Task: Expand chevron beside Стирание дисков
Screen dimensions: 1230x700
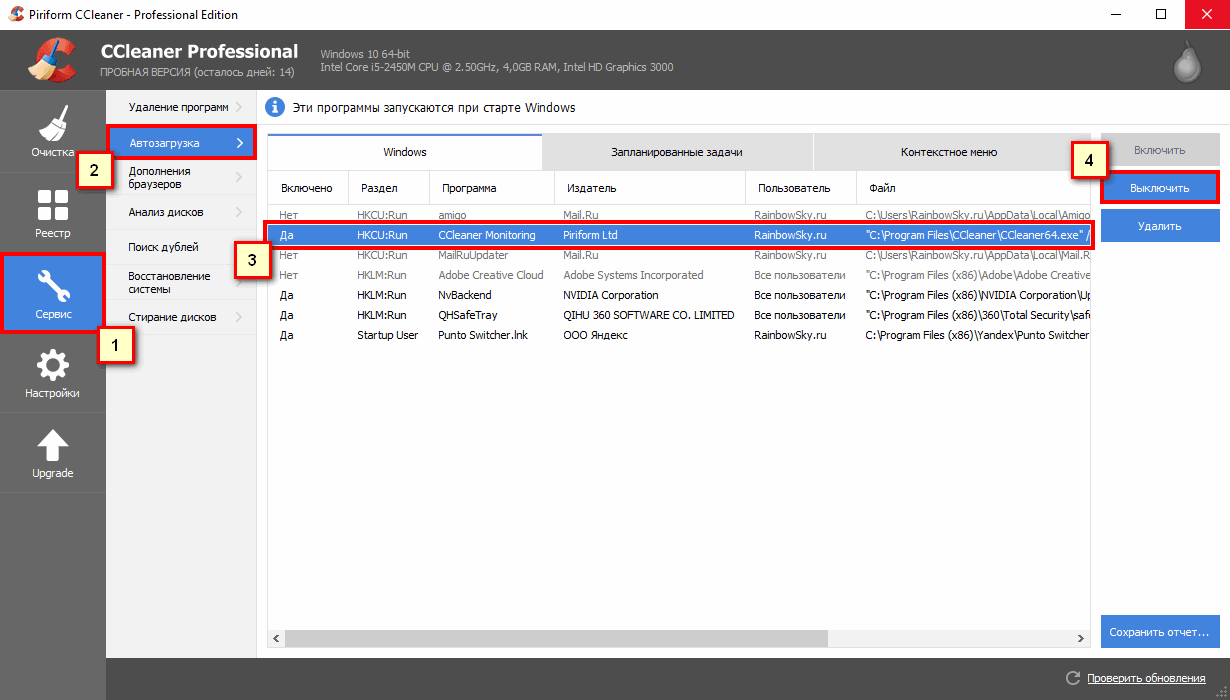Action: tap(240, 317)
